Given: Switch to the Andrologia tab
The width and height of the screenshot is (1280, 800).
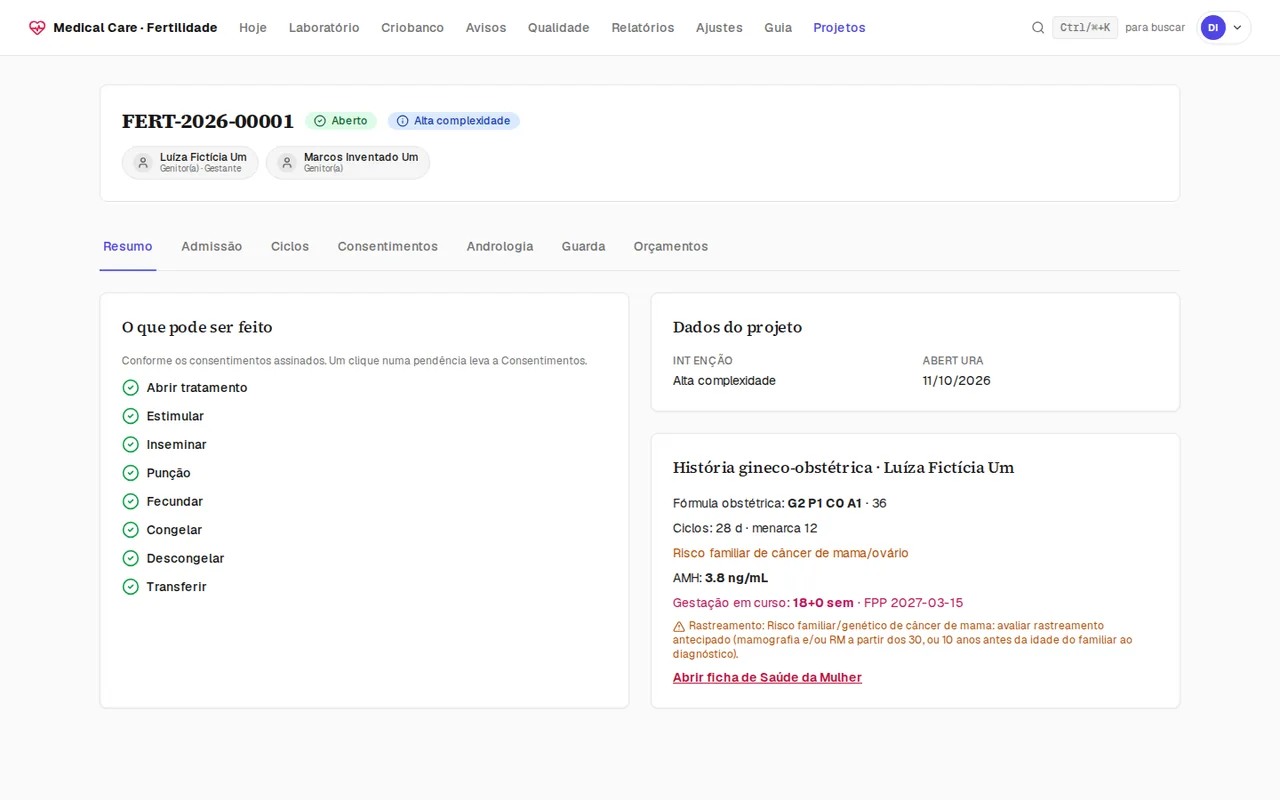Looking at the screenshot, I should 500,247.
